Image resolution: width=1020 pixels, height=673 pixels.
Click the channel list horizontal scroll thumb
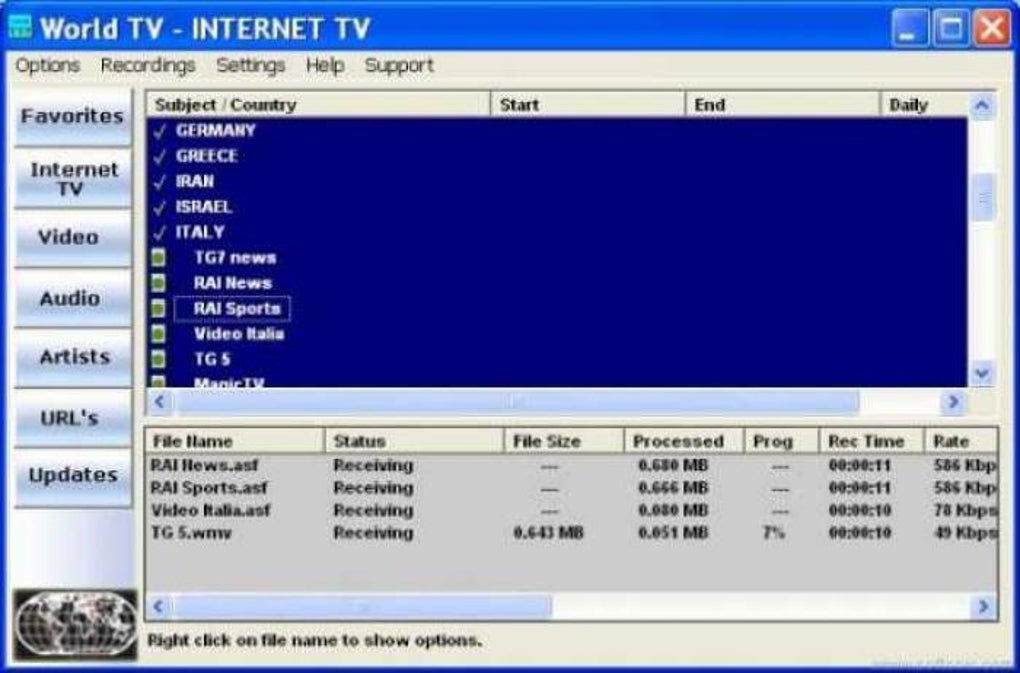516,402
